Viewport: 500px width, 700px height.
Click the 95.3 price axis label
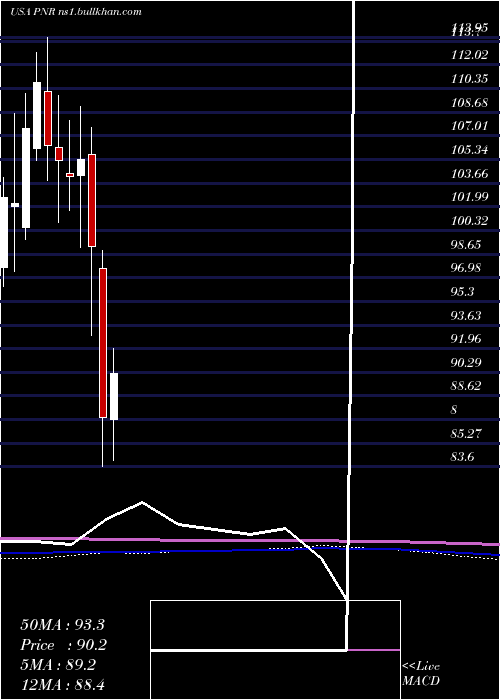(x=462, y=291)
